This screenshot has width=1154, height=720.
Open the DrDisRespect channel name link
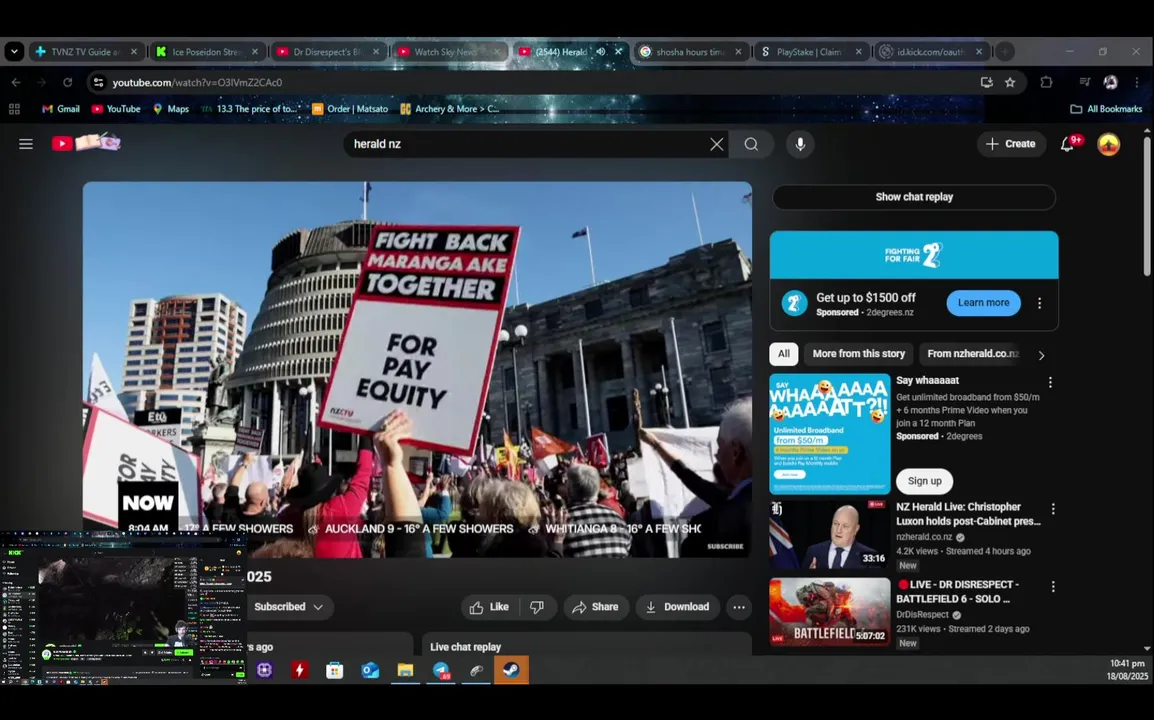(x=922, y=615)
